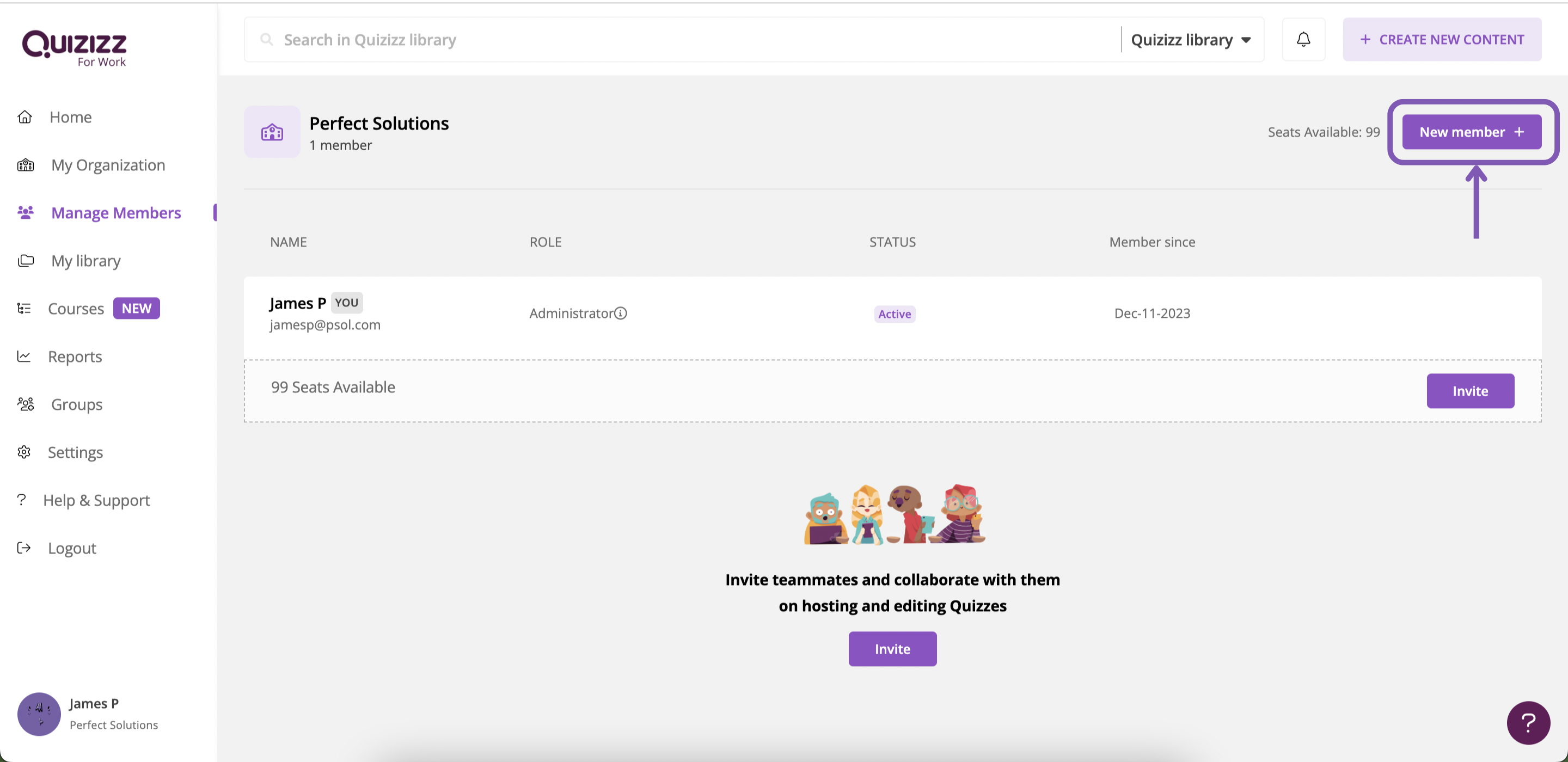1568x762 pixels.
Task: Click the My Organization building icon
Action: pos(26,165)
